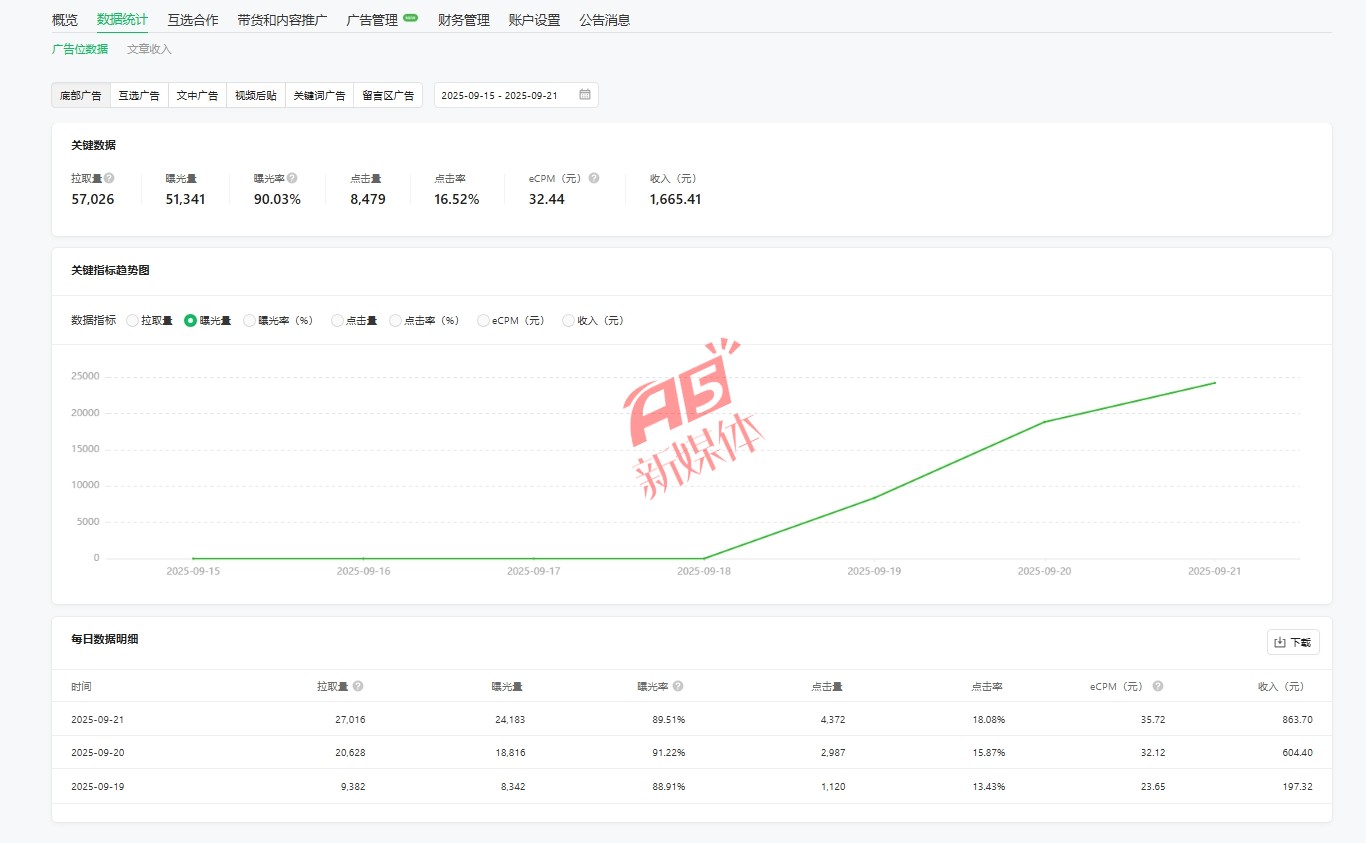Click the 2025-09-20 row in daily table
The height and width of the screenshot is (843, 1366).
pyautogui.click(x=691, y=752)
